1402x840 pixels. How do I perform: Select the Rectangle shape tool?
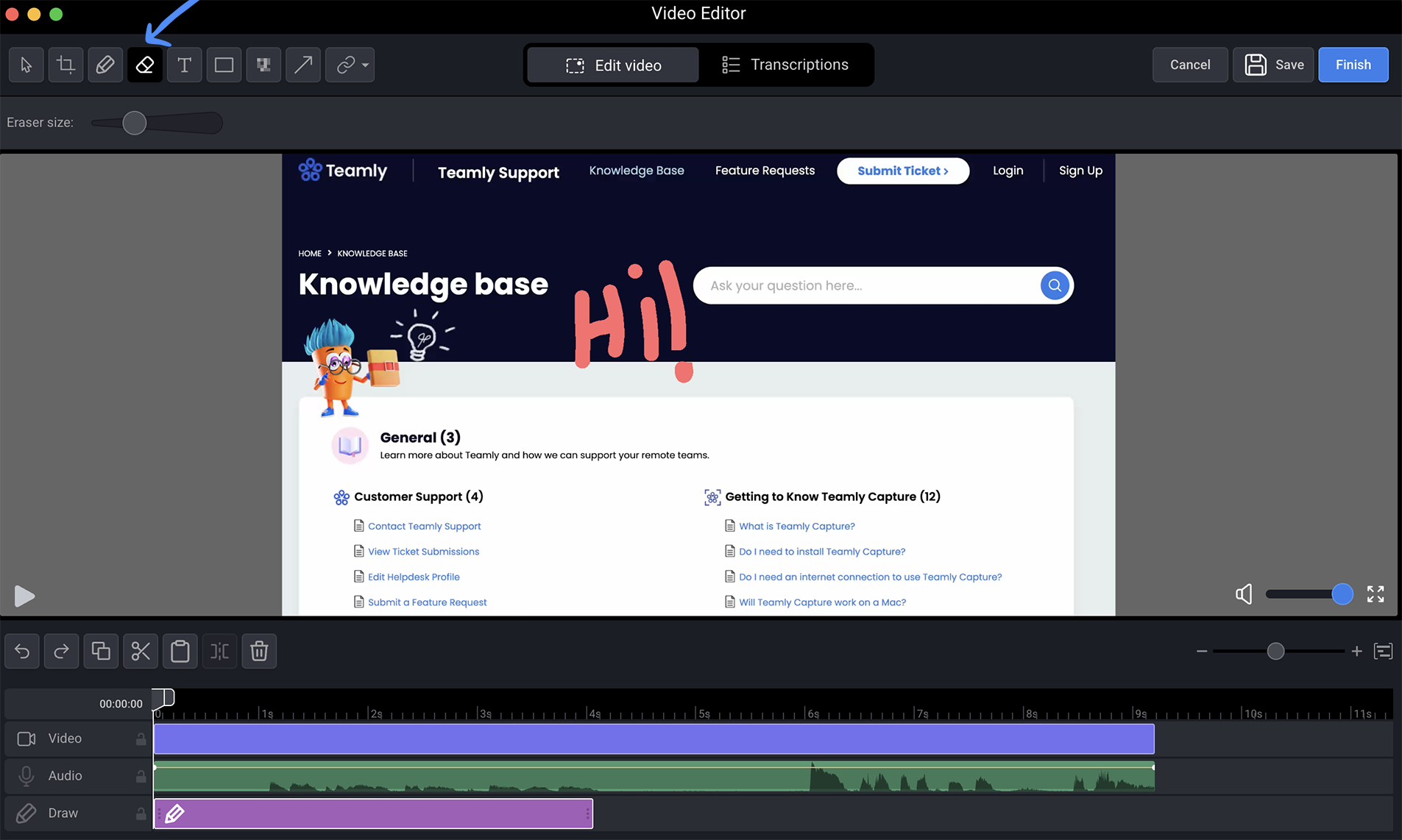click(x=224, y=65)
